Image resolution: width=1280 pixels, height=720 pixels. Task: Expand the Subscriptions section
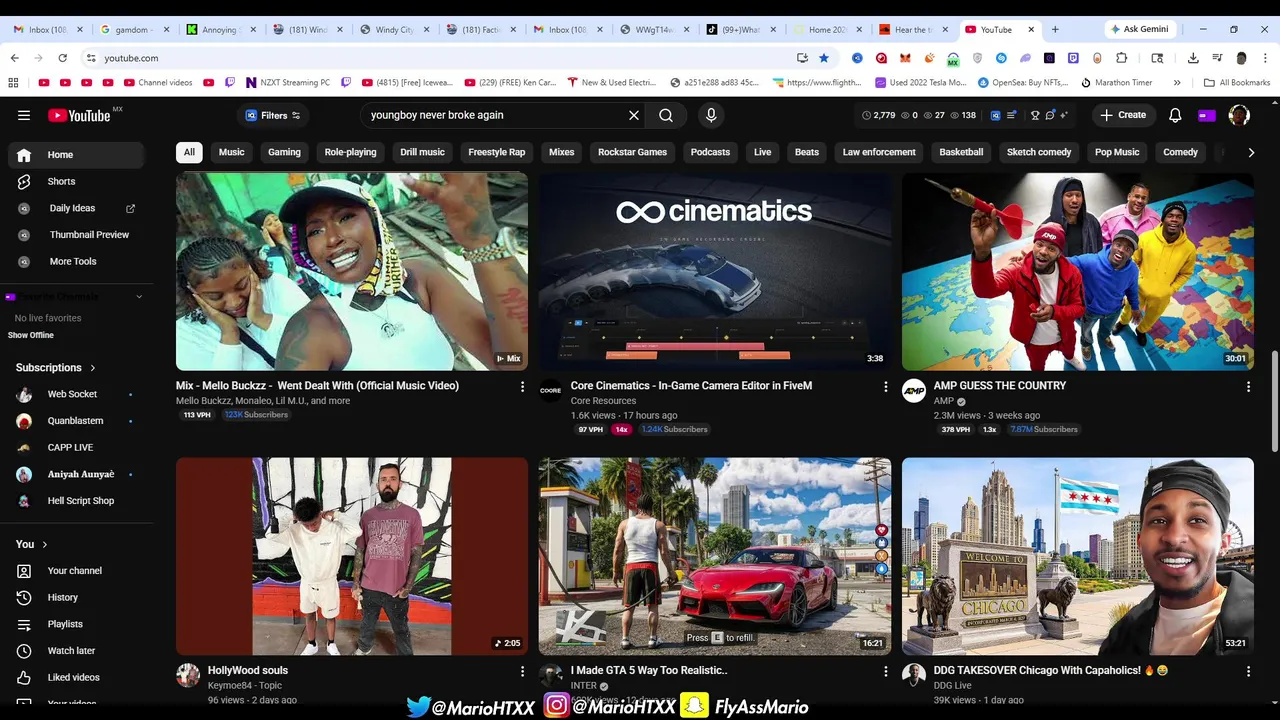click(x=56, y=368)
